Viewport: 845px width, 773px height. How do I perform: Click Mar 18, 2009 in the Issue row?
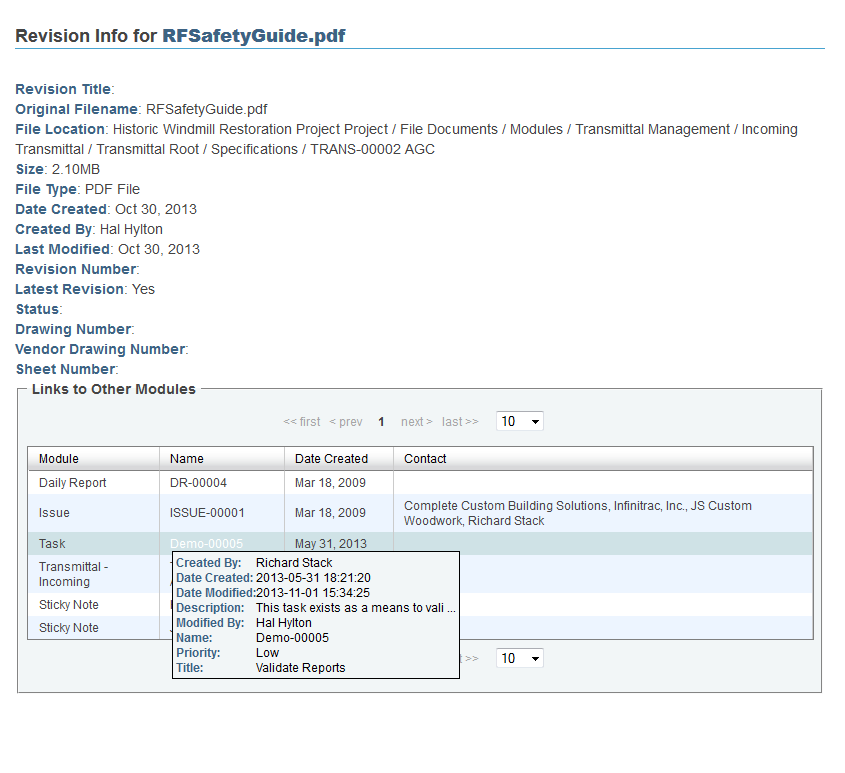coord(330,513)
